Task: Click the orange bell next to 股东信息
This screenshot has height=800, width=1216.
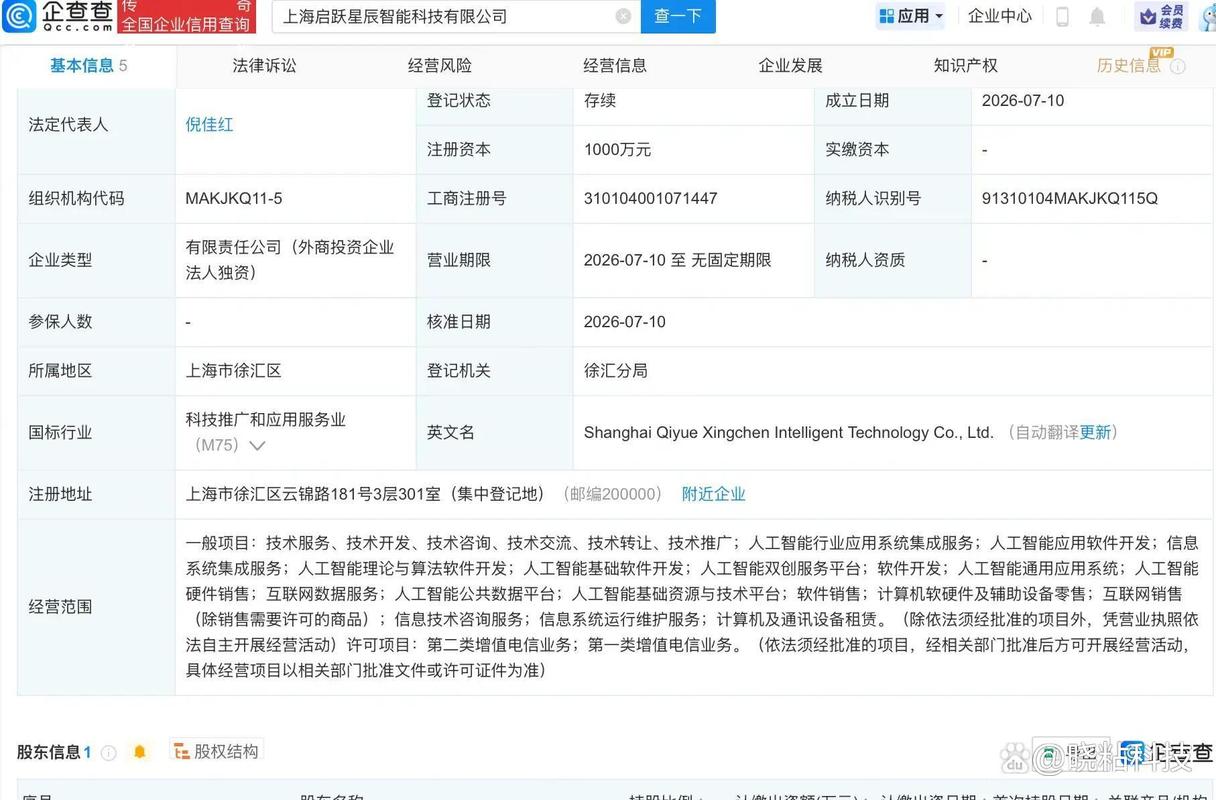Action: tap(140, 752)
